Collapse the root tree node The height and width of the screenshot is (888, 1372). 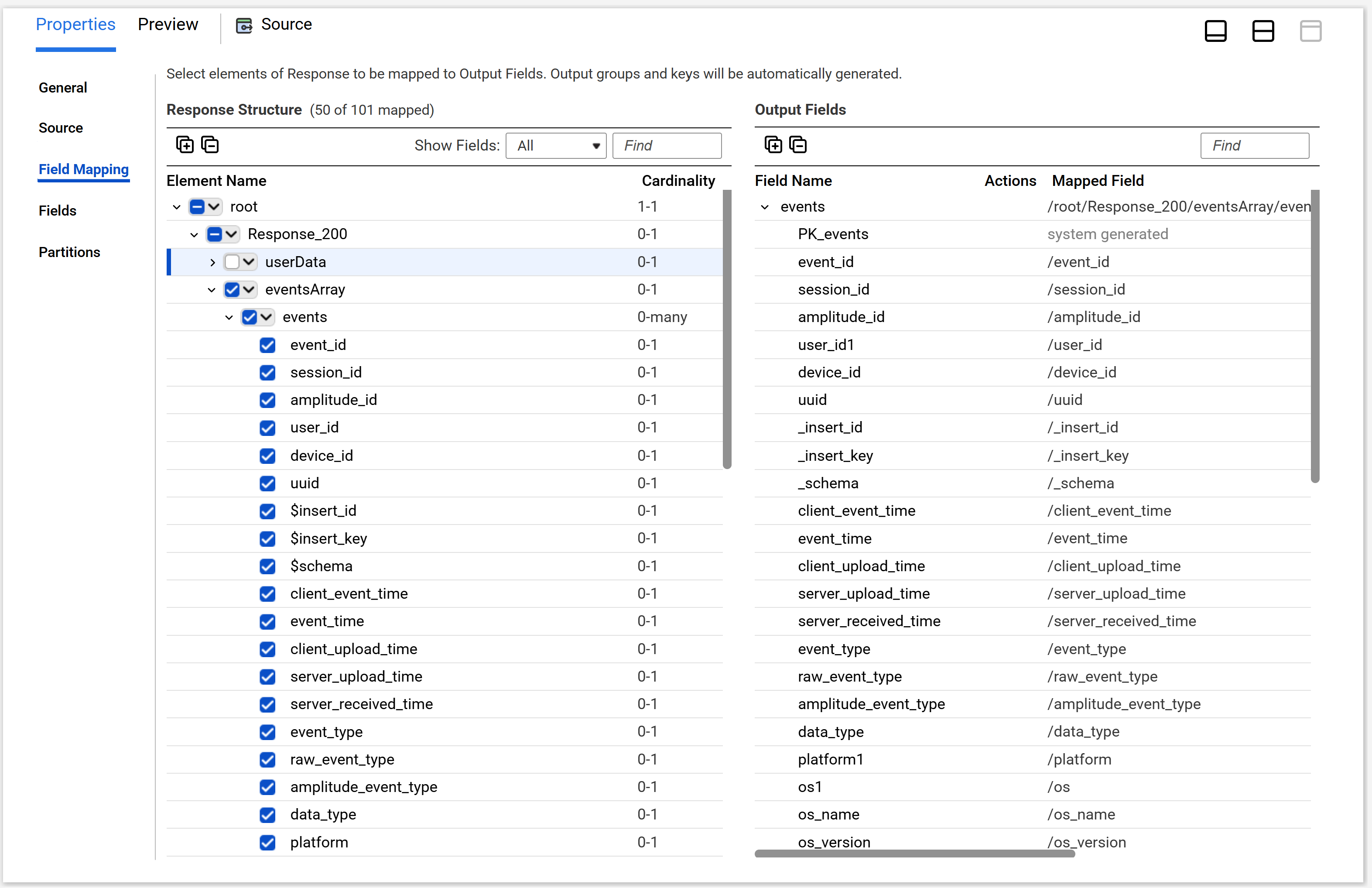[x=176, y=206]
